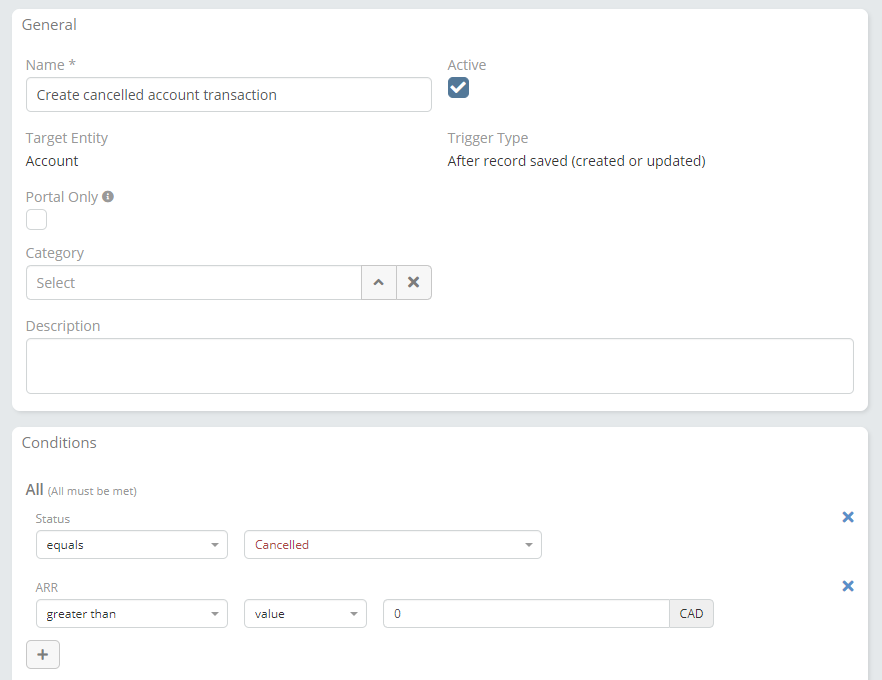882x680 pixels.
Task: Click the CAD currency label
Action: pos(691,614)
